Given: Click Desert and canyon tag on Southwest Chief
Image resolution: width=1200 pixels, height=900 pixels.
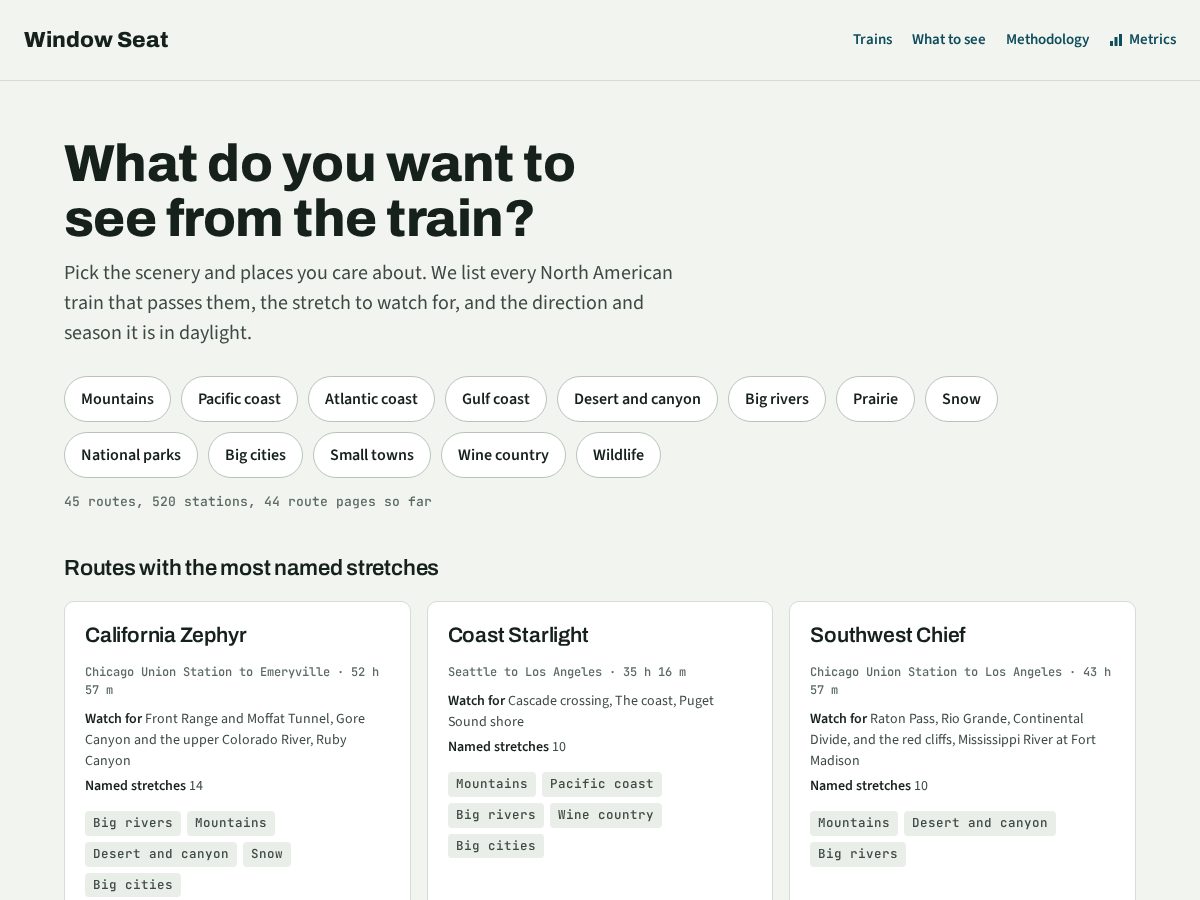Looking at the screenshot, I should point(980,823).
